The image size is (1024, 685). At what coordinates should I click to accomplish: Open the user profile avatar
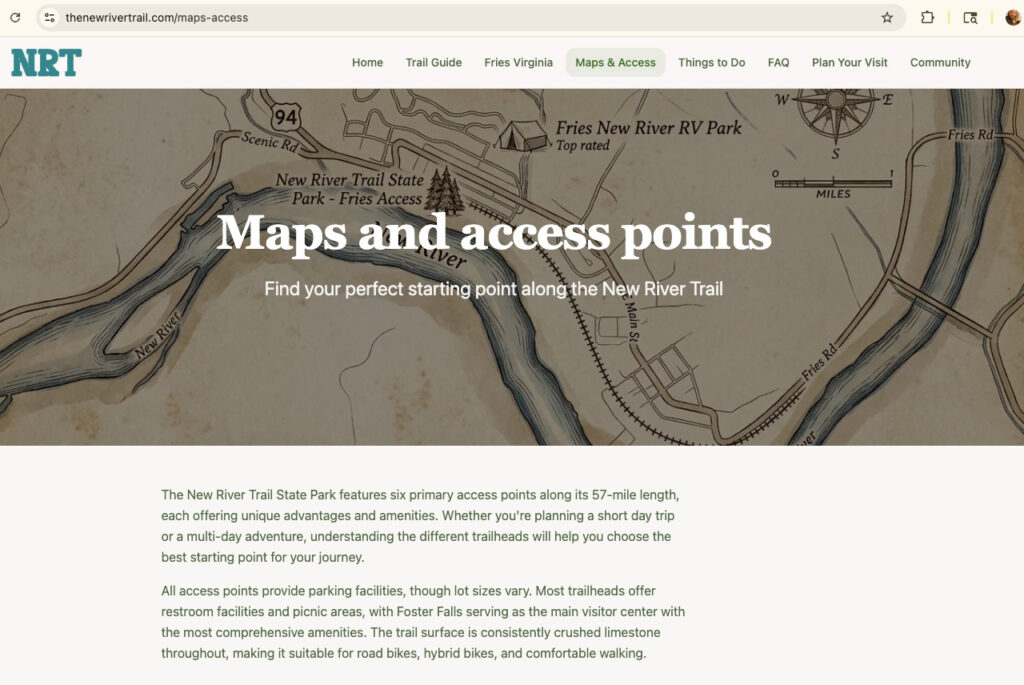tap(1013, 17)
